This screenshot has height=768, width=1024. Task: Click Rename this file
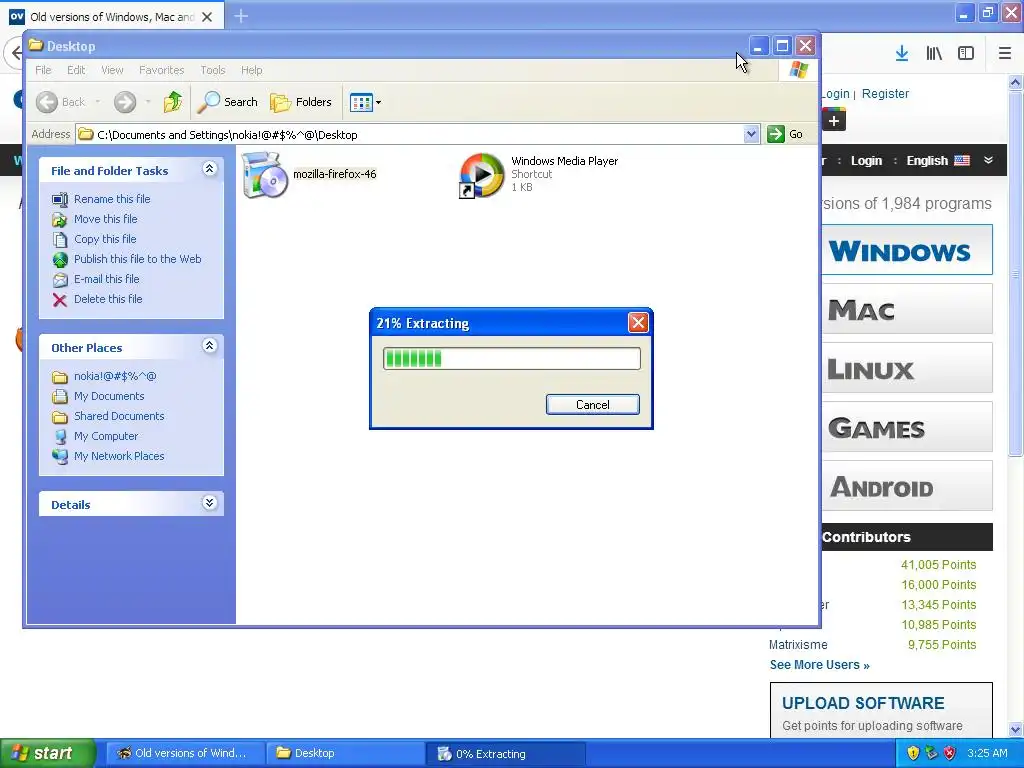[112, 199]
